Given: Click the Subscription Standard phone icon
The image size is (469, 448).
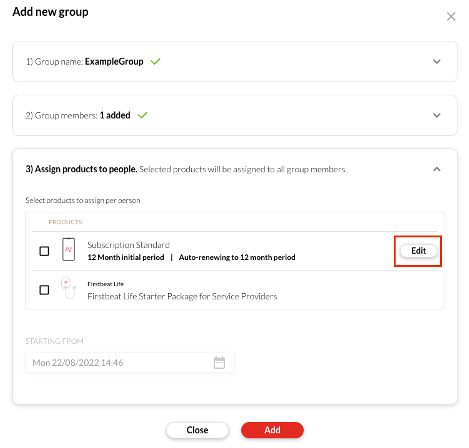Looking at the screenshot, I should [x=68, y=249].
